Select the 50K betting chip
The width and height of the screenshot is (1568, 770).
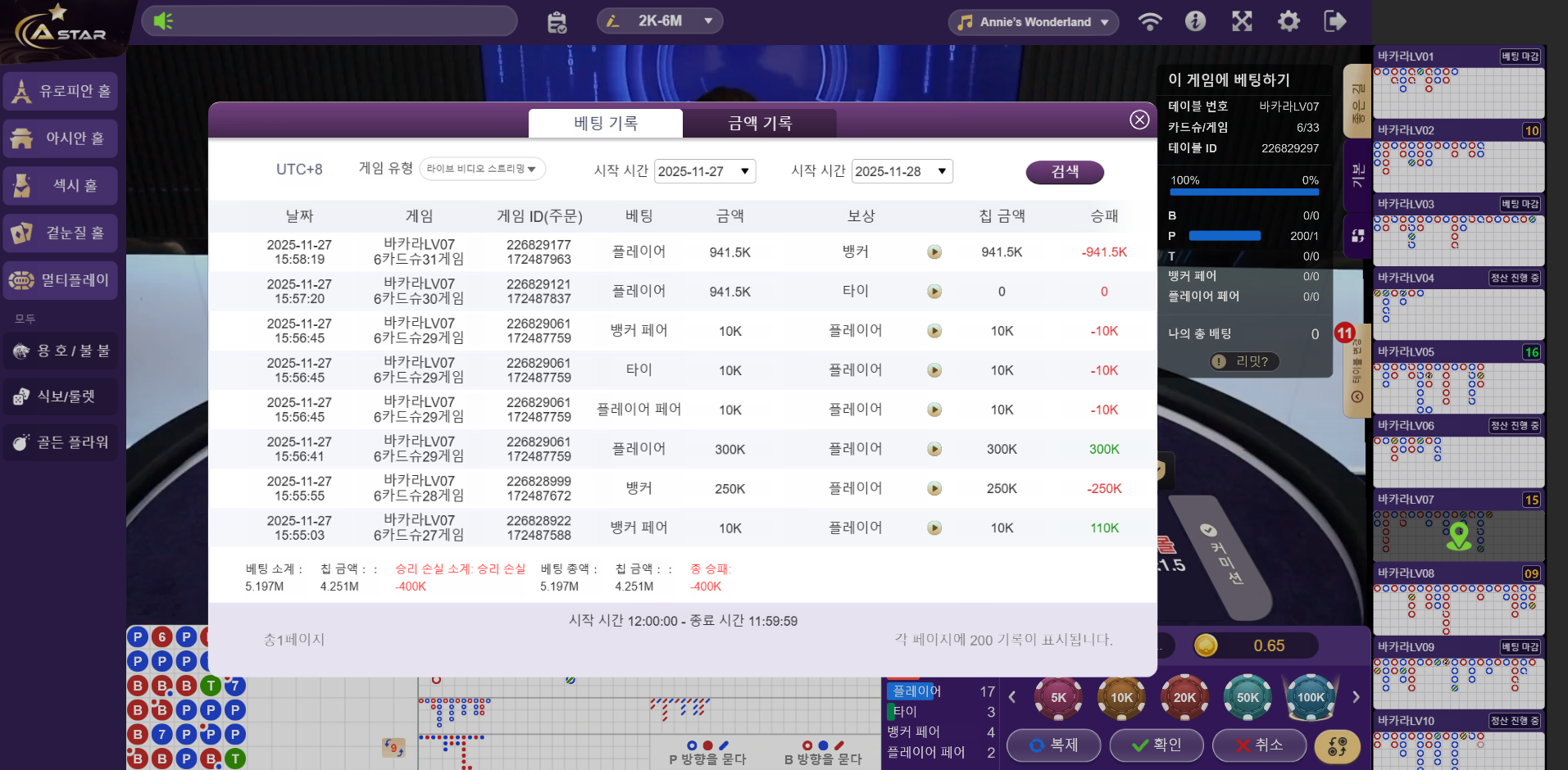point(1248,697)
